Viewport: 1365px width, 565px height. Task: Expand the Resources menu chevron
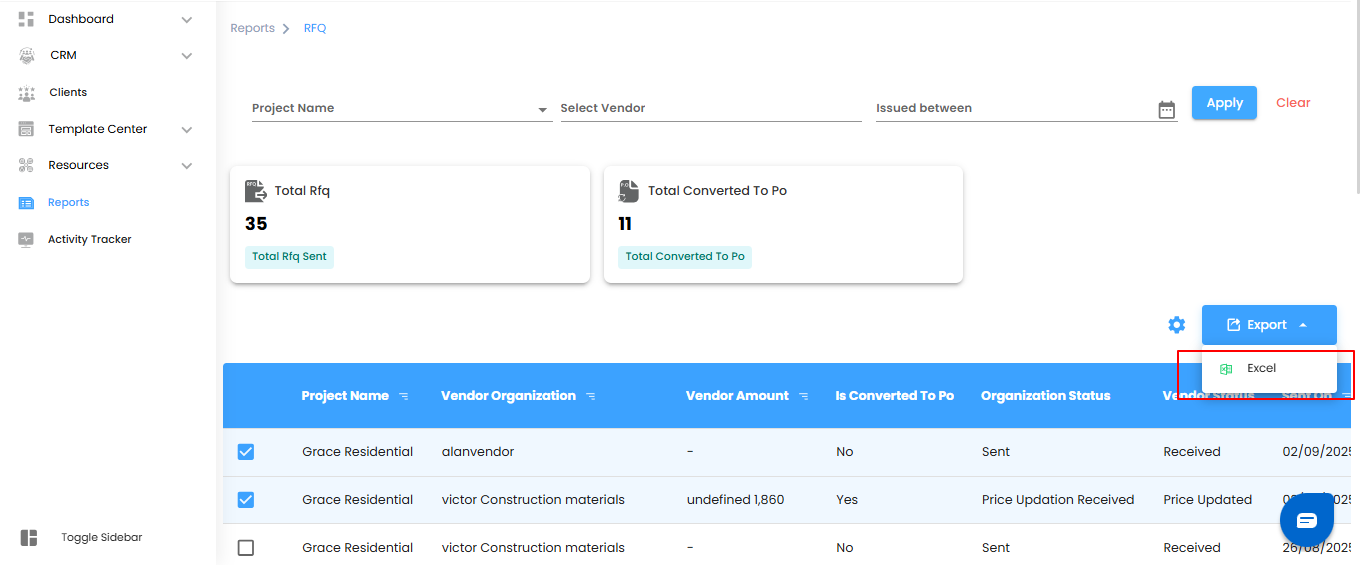[187, 166]
